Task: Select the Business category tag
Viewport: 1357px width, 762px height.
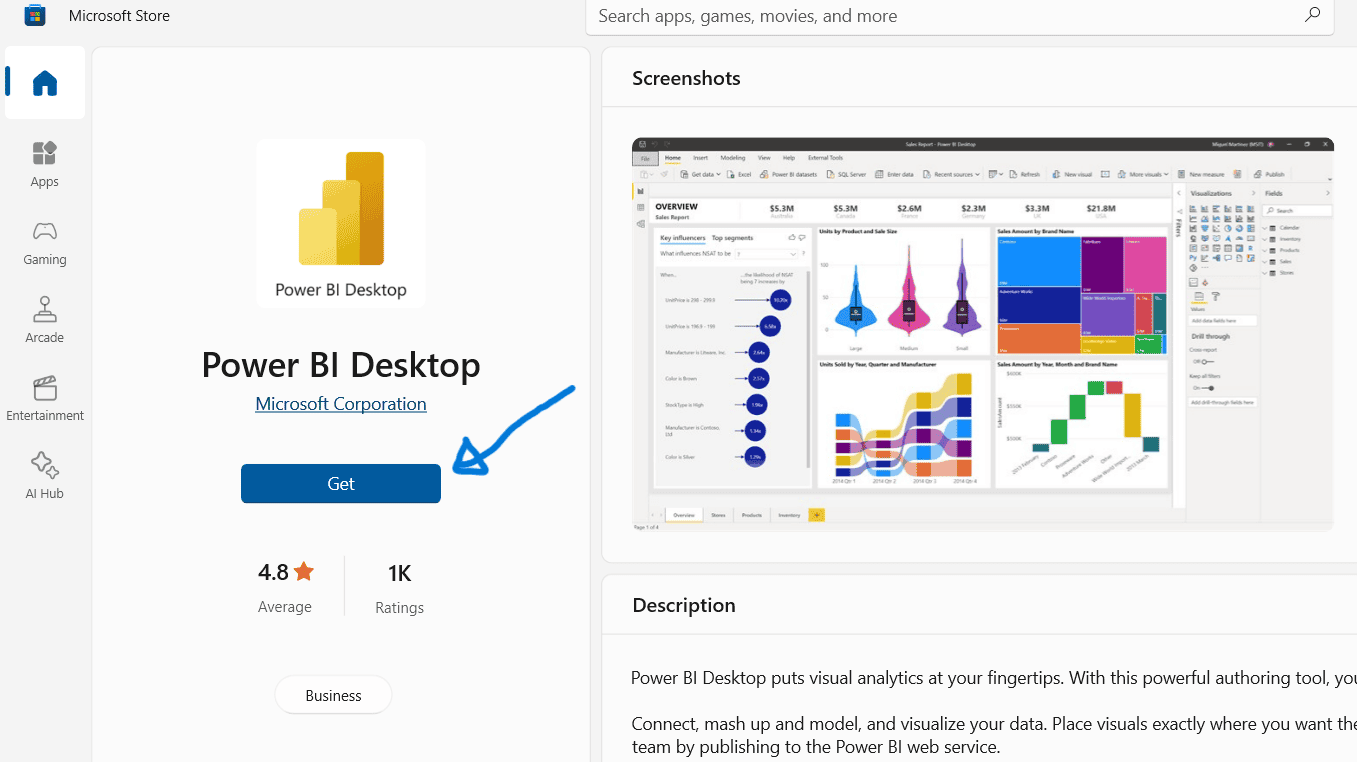Action: [333, 695]
